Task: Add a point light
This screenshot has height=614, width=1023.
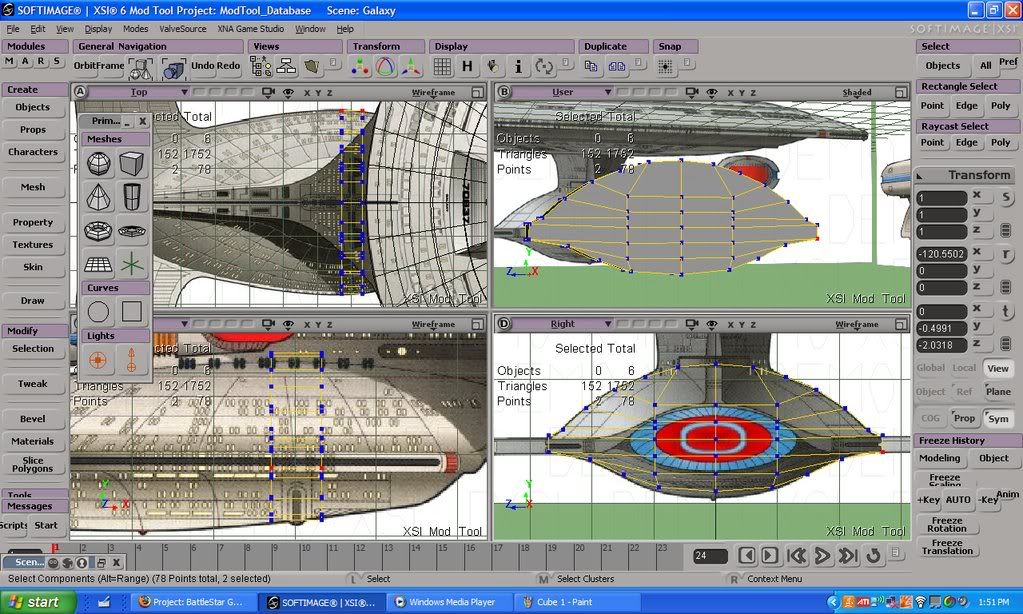Action: [x=99, y=360]
